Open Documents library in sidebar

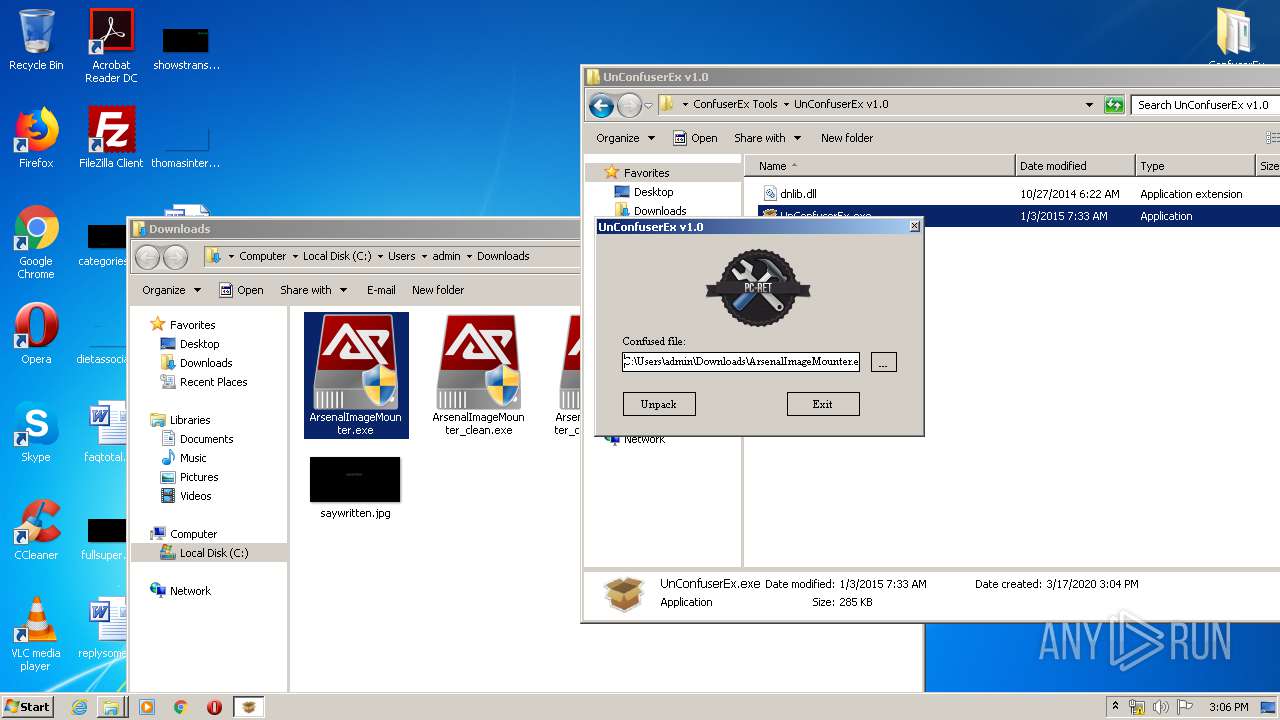click(x=206, y=439)
